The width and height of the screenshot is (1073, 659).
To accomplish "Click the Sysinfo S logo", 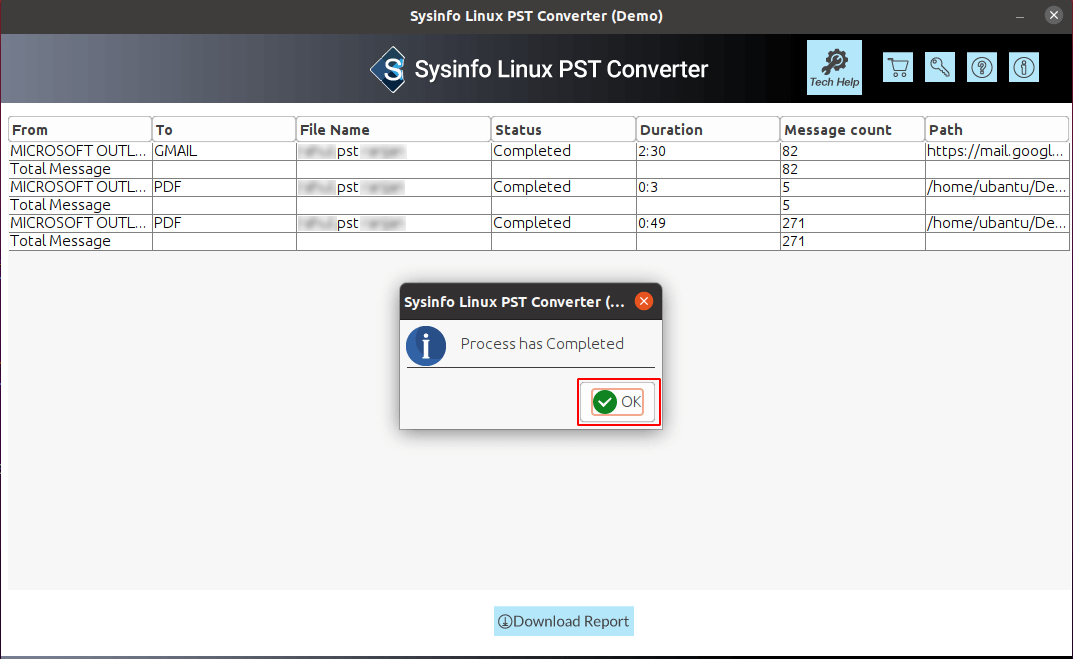I will (x=388, y=69).
